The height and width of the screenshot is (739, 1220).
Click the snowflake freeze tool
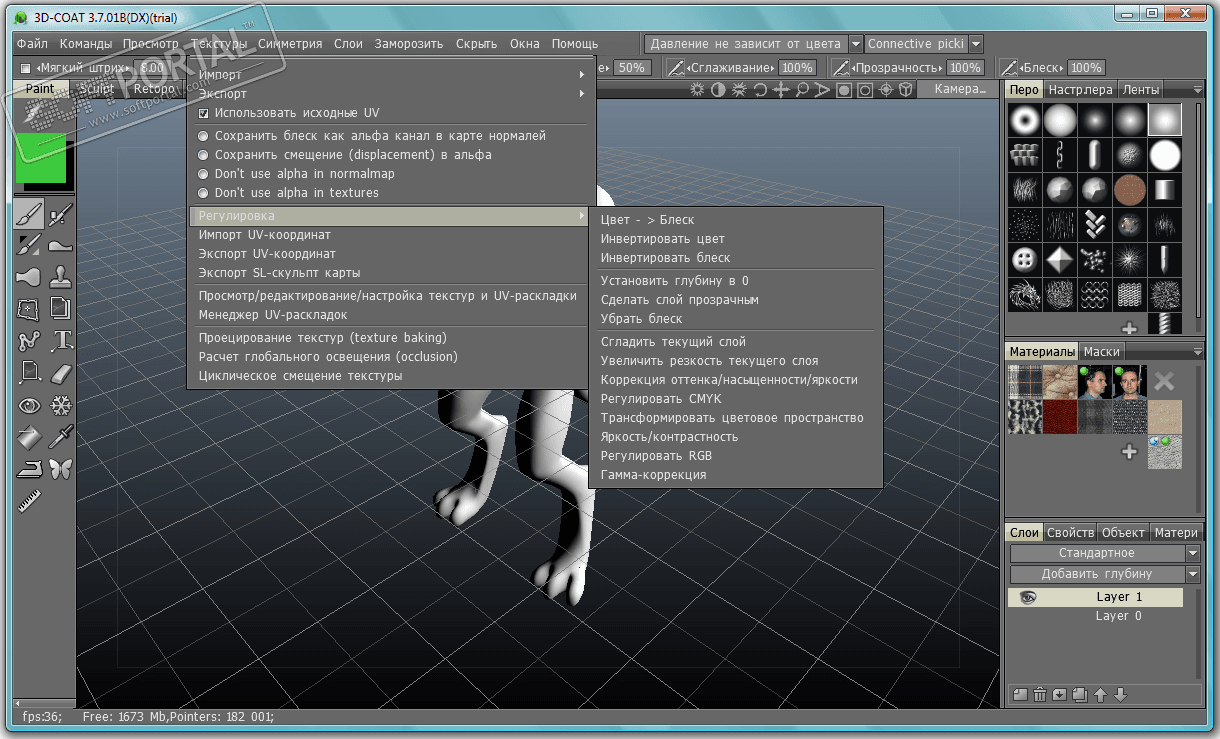[61, 405]
